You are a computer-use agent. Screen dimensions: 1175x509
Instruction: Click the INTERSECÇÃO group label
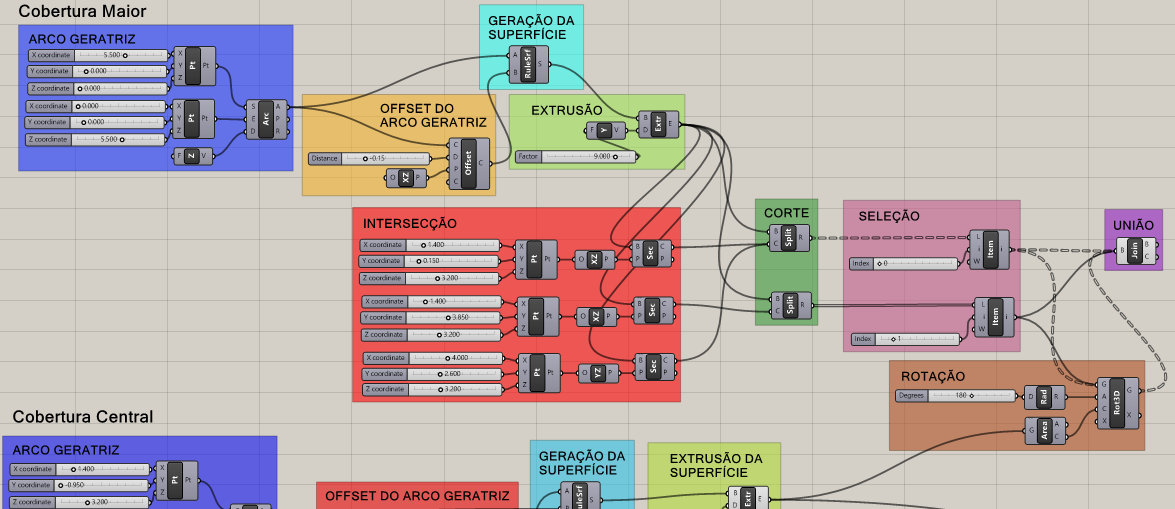point(410,223)
